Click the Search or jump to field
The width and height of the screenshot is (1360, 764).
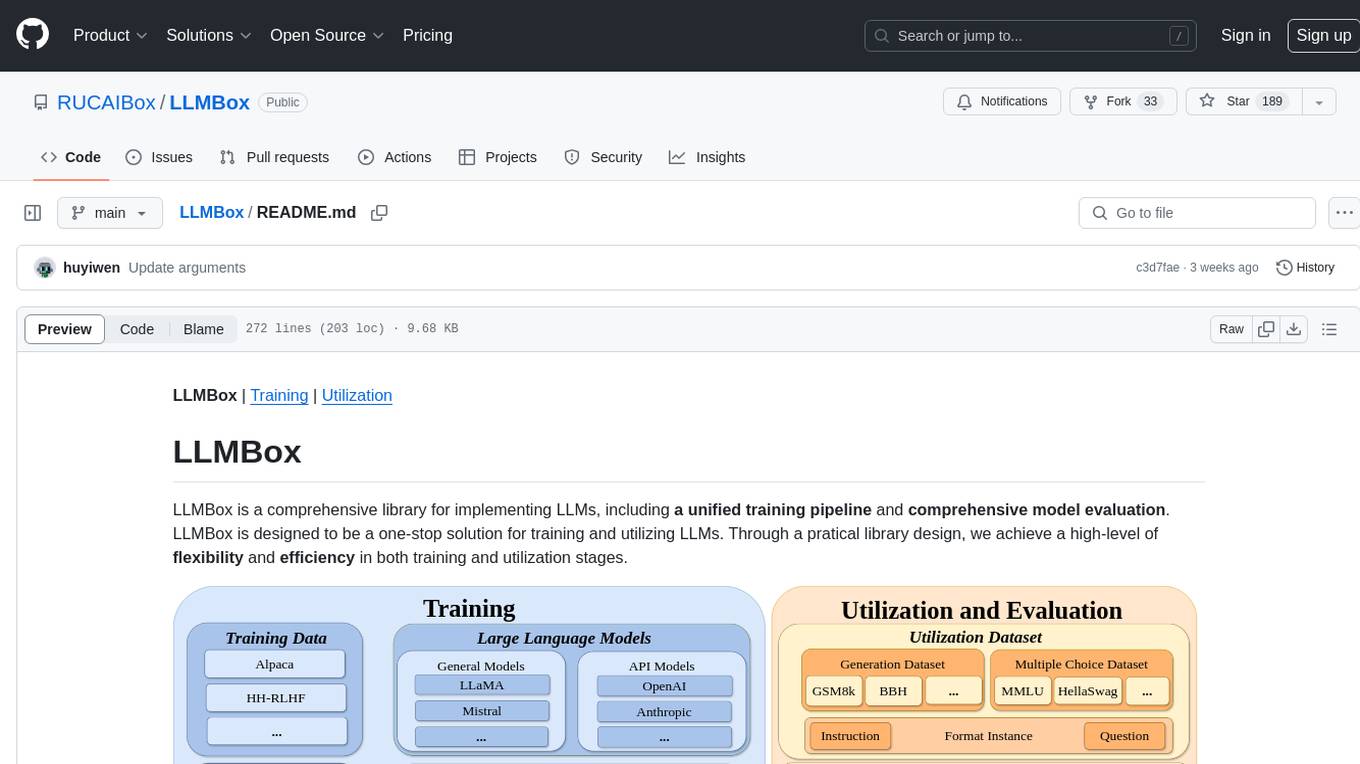pos(1031,36)
